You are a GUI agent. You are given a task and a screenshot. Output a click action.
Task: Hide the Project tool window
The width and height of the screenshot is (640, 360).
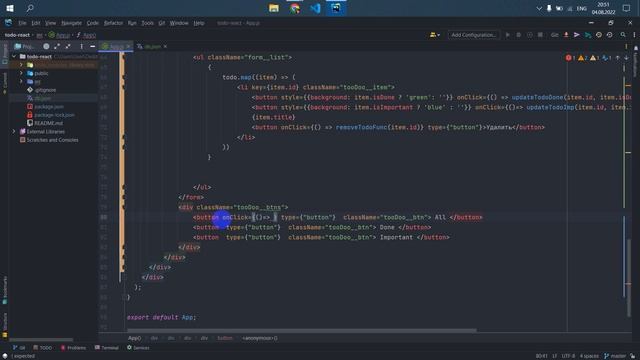(93, 47)
